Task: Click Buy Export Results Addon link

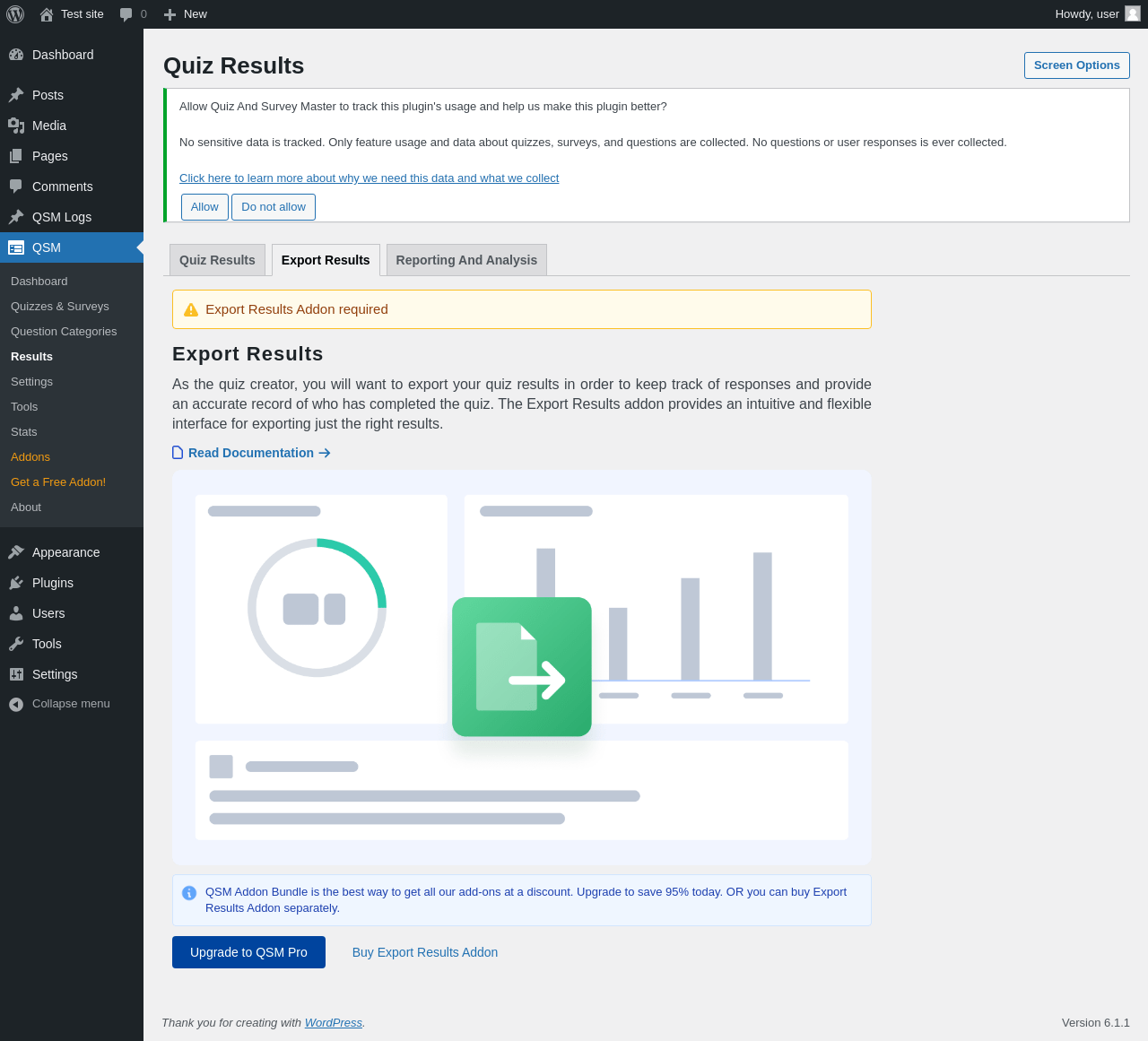Action: tap(425, 952)
